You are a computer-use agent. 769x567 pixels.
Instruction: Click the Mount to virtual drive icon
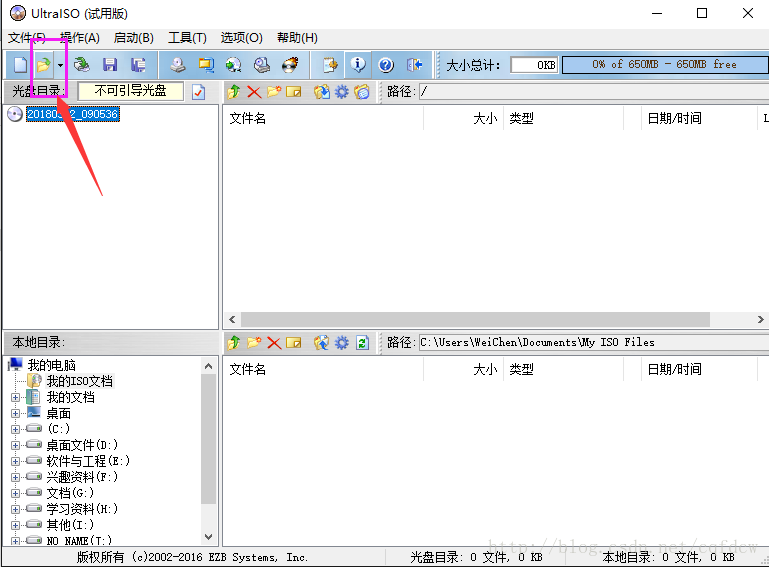(262, 65)
